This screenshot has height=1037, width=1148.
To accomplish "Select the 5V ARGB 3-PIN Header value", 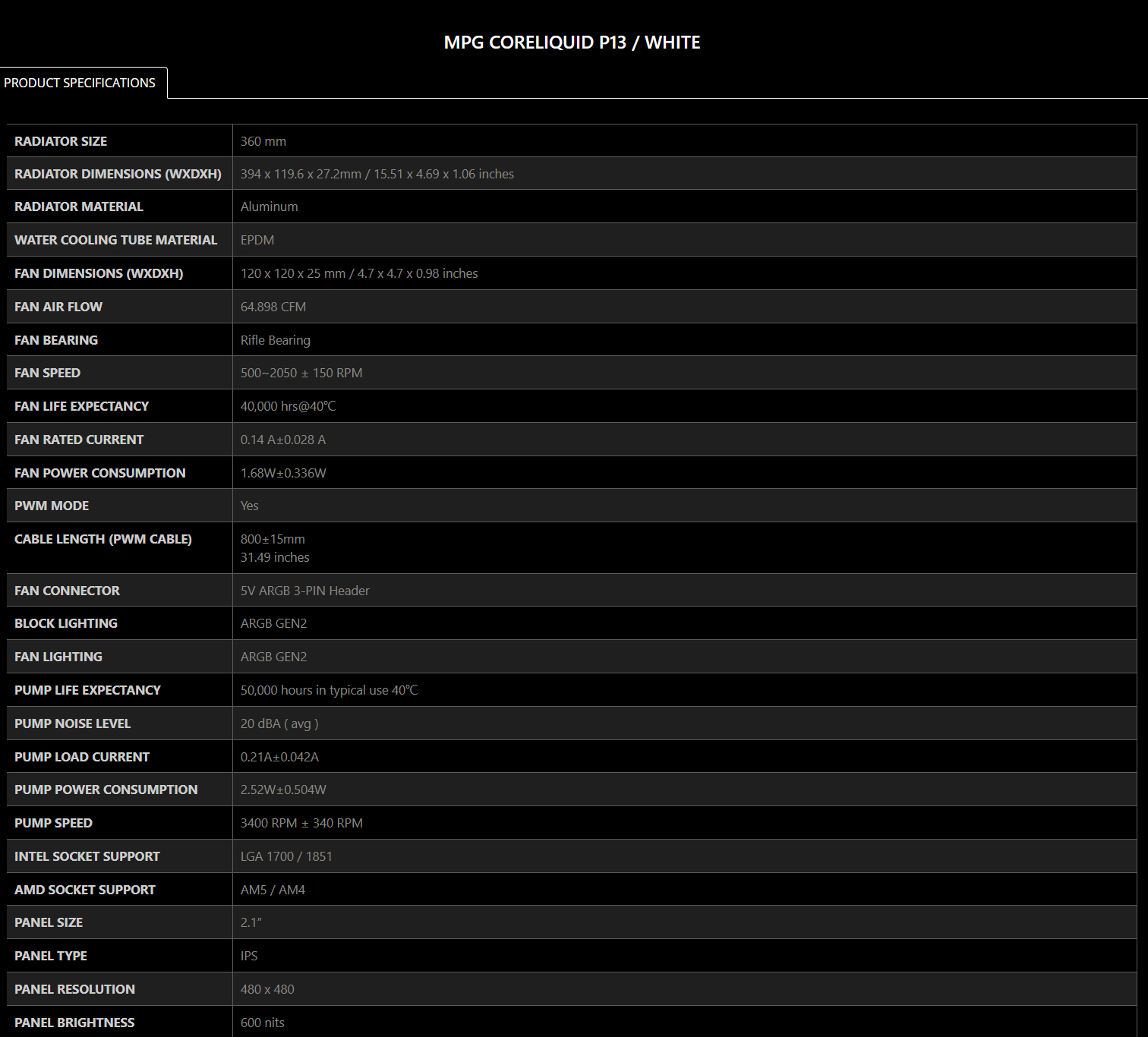I will coord(305,591).
